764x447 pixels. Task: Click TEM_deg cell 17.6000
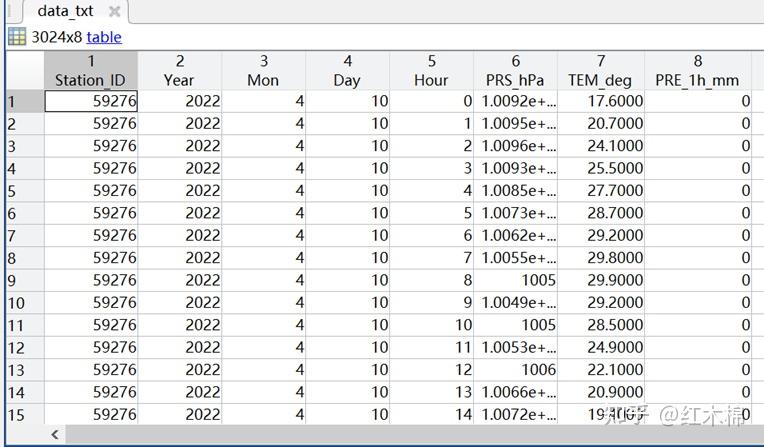(601, 101)
